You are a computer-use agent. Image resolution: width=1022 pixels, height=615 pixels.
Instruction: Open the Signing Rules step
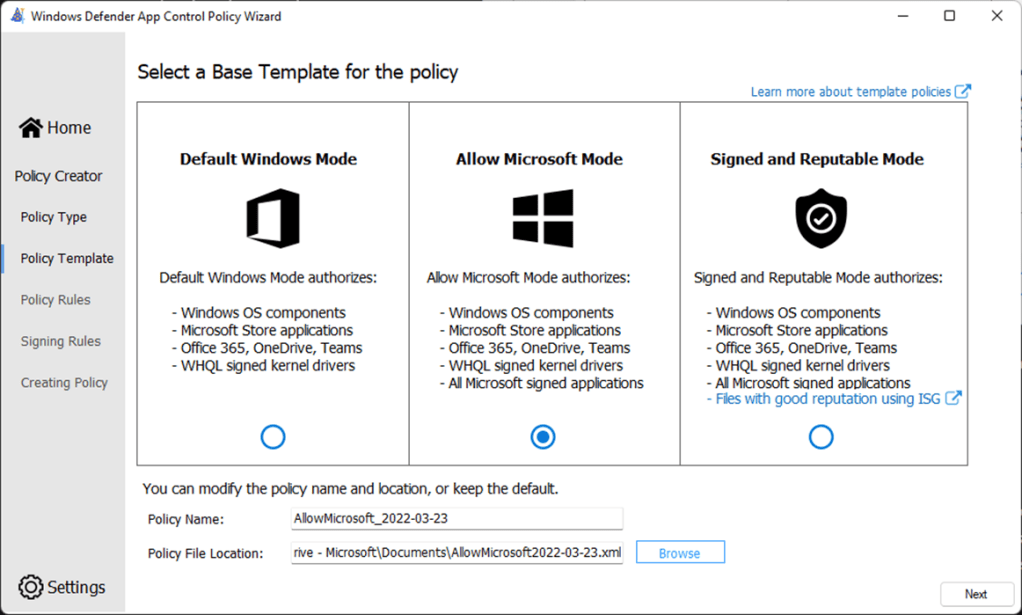point(61,341)
